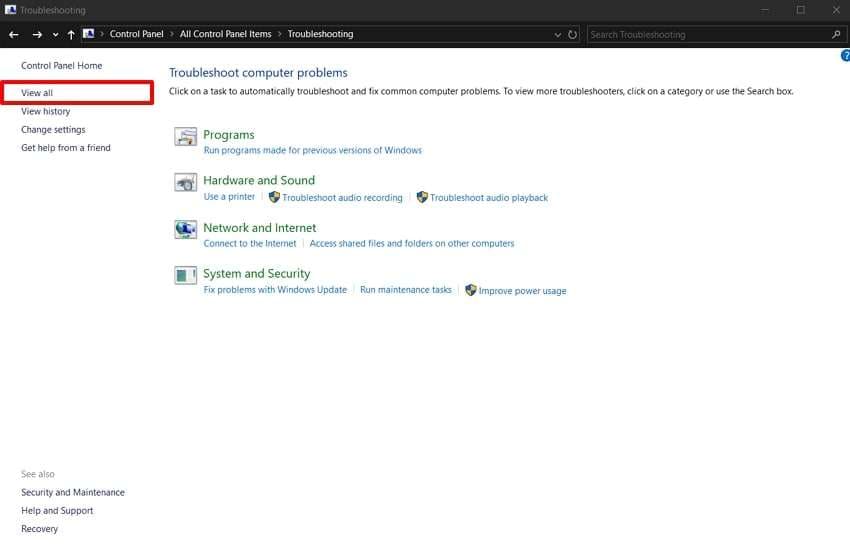Click the Network and Internet category icon
Viewport: 850px width, 546px height.
(x=185, y=229)
